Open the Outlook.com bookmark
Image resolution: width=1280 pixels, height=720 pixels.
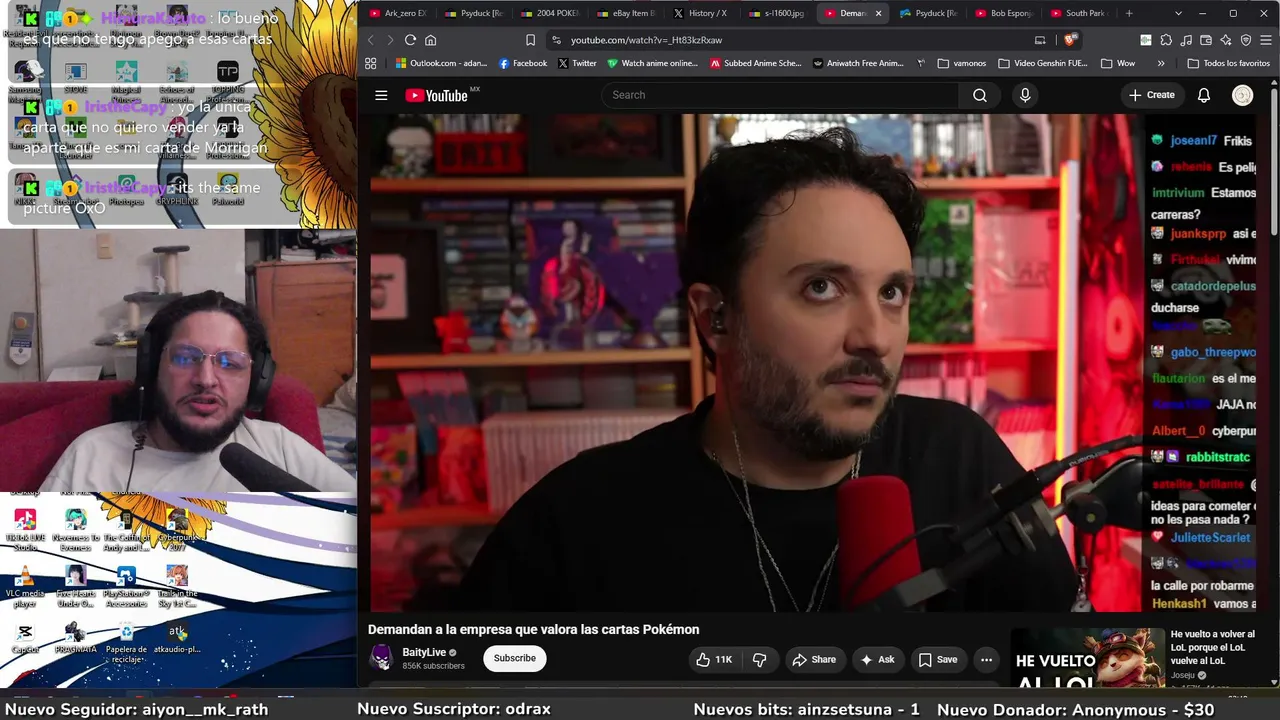click(440, 63)
